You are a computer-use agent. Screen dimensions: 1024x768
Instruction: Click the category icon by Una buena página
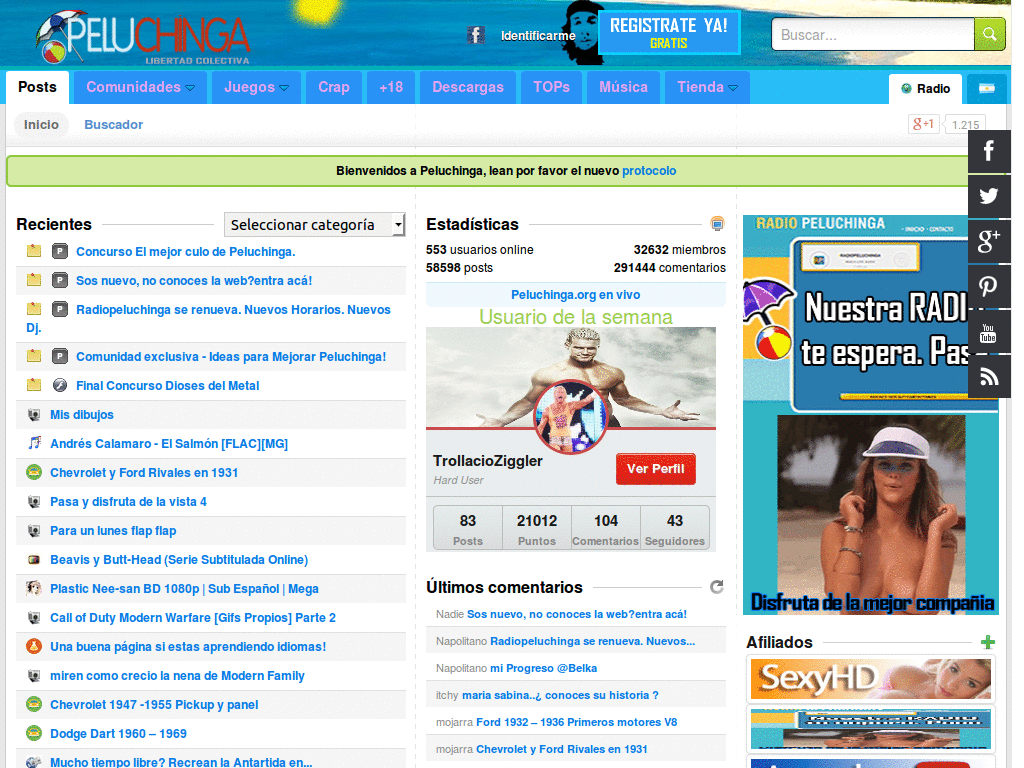[x=34, y=646]
